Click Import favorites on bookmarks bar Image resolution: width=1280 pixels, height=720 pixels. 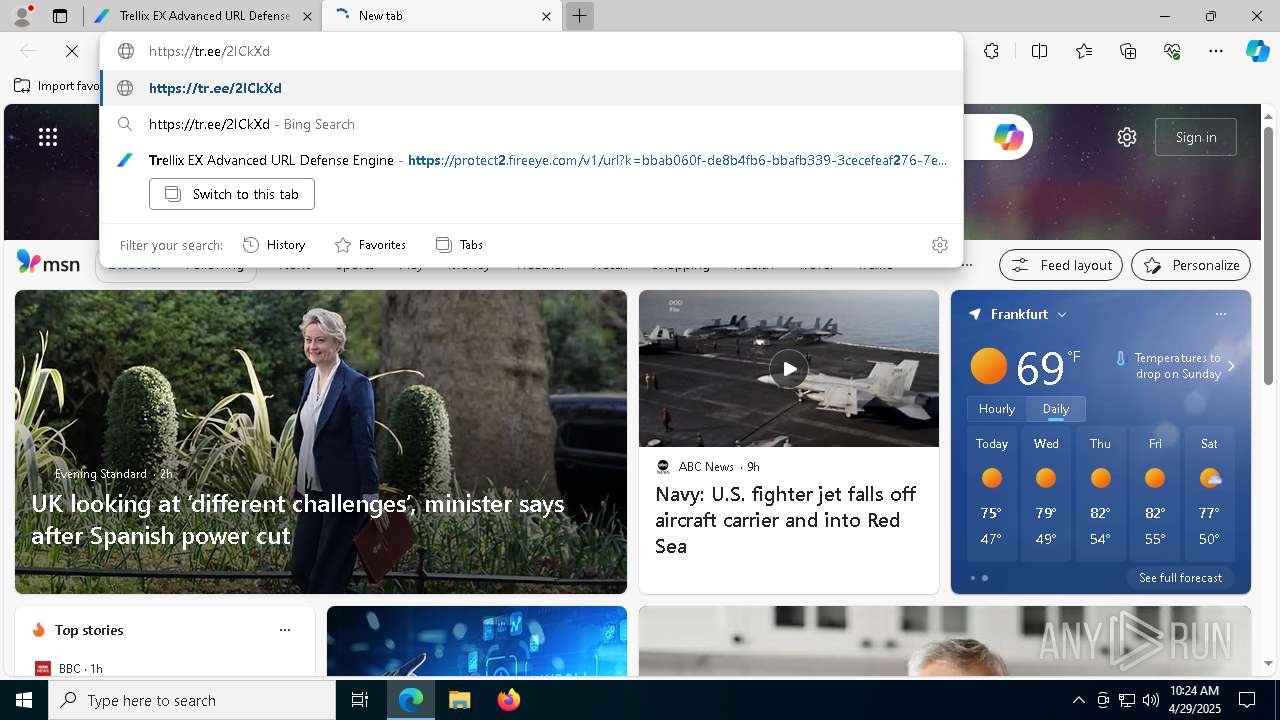pyautogui.click(x=56, y=86)
